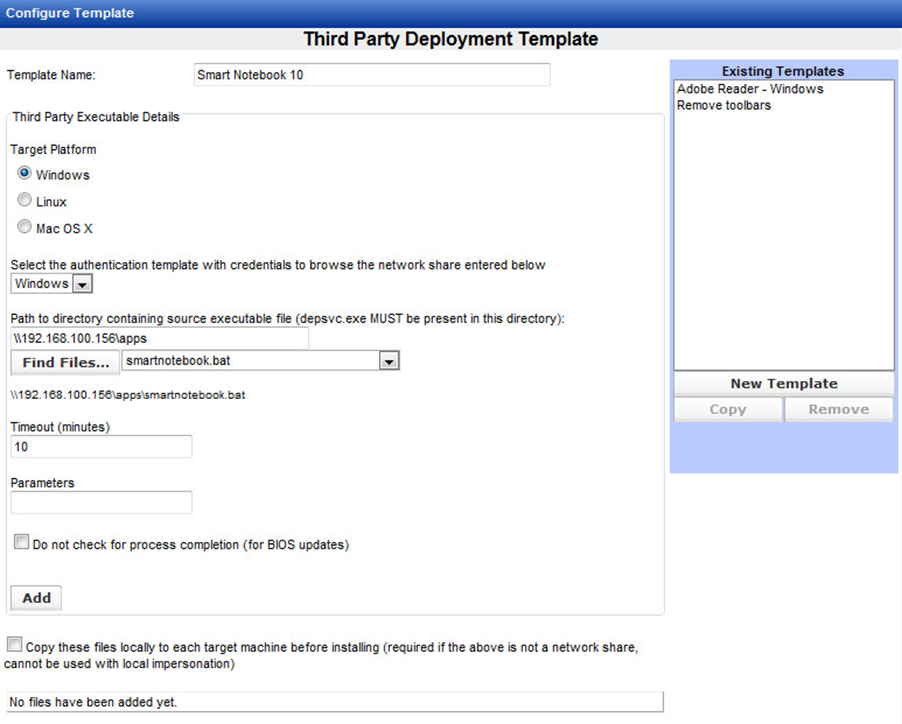902x724 pixels.
Task: Open the authentication template dropdown
Action: point(82,284)
